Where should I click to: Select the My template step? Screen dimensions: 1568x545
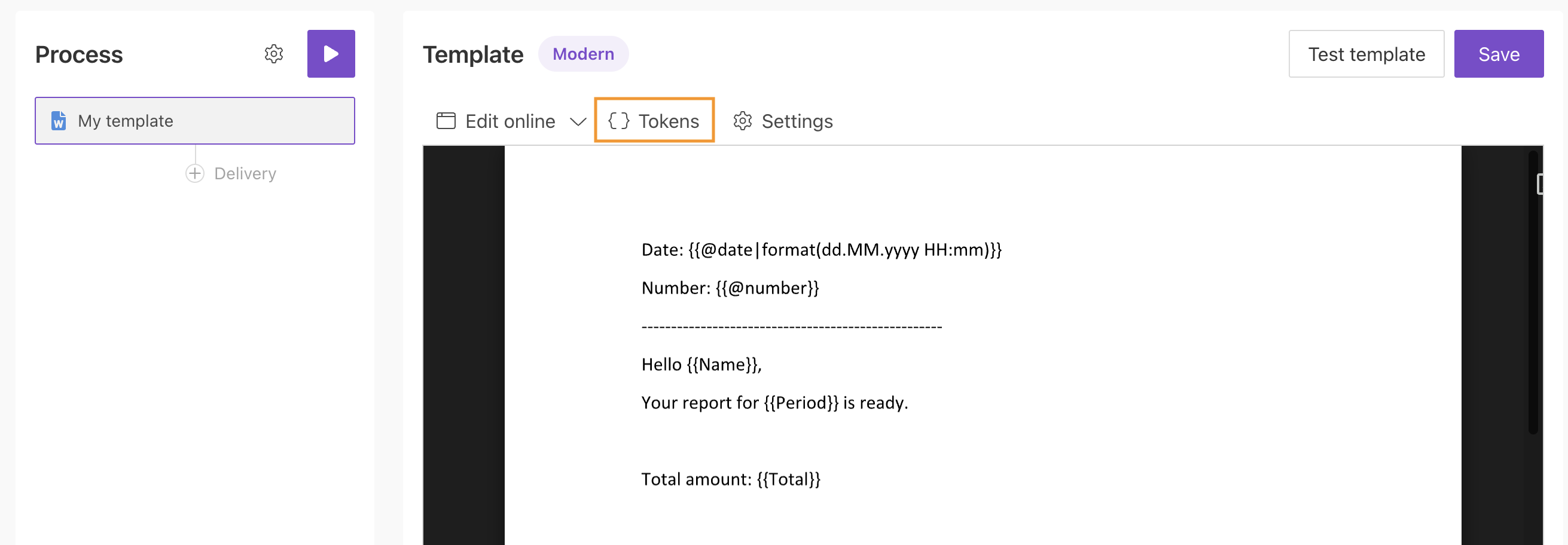[x=195, y=121]
